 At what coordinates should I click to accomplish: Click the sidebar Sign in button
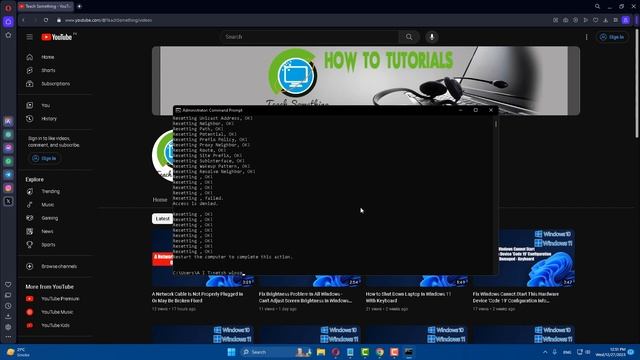click(x=44, y=158)
